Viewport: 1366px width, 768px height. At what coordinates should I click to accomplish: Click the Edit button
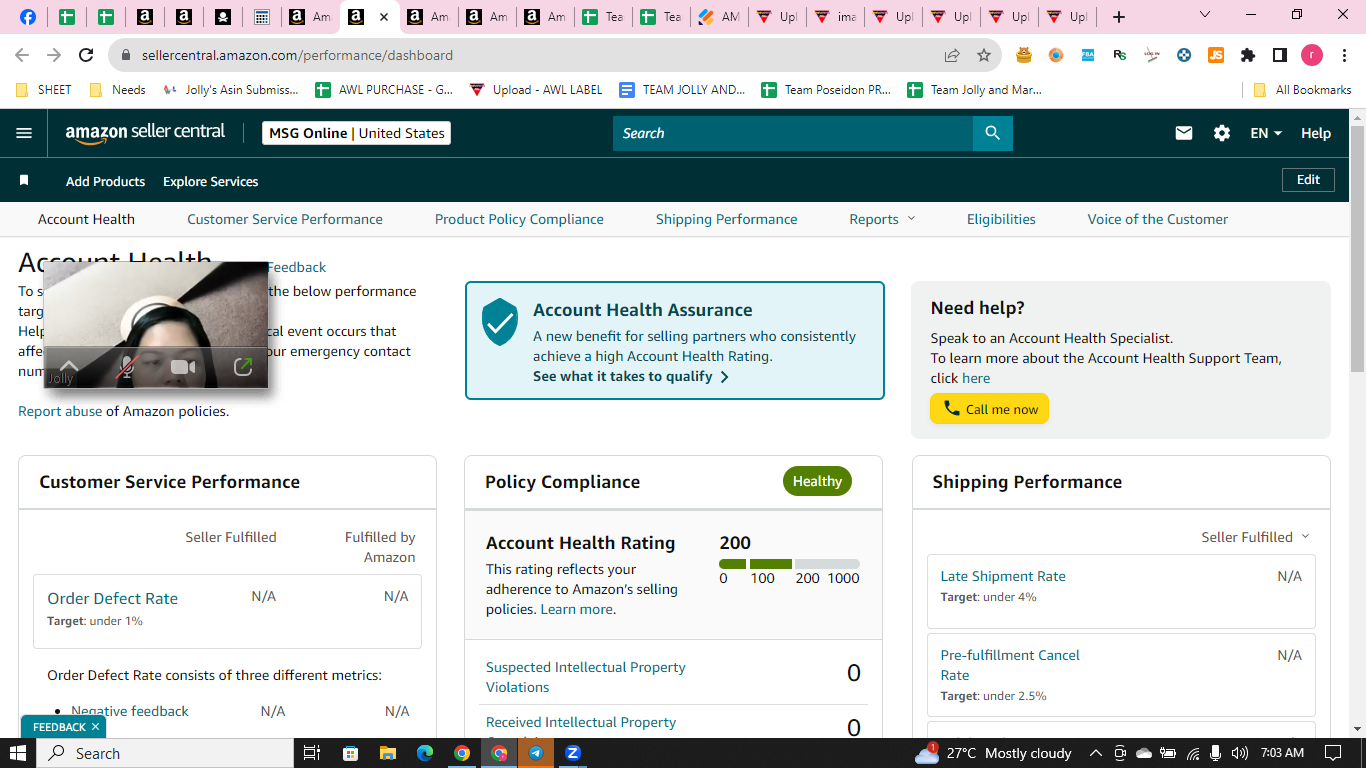pos(1309,180)
